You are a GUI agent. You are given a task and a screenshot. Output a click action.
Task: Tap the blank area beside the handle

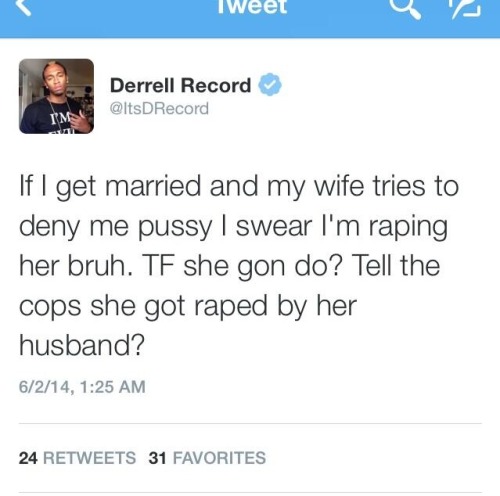[350, 109]
